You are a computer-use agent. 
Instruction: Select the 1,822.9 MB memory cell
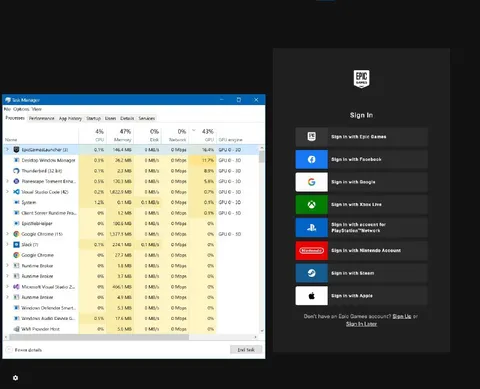(121, 192)
